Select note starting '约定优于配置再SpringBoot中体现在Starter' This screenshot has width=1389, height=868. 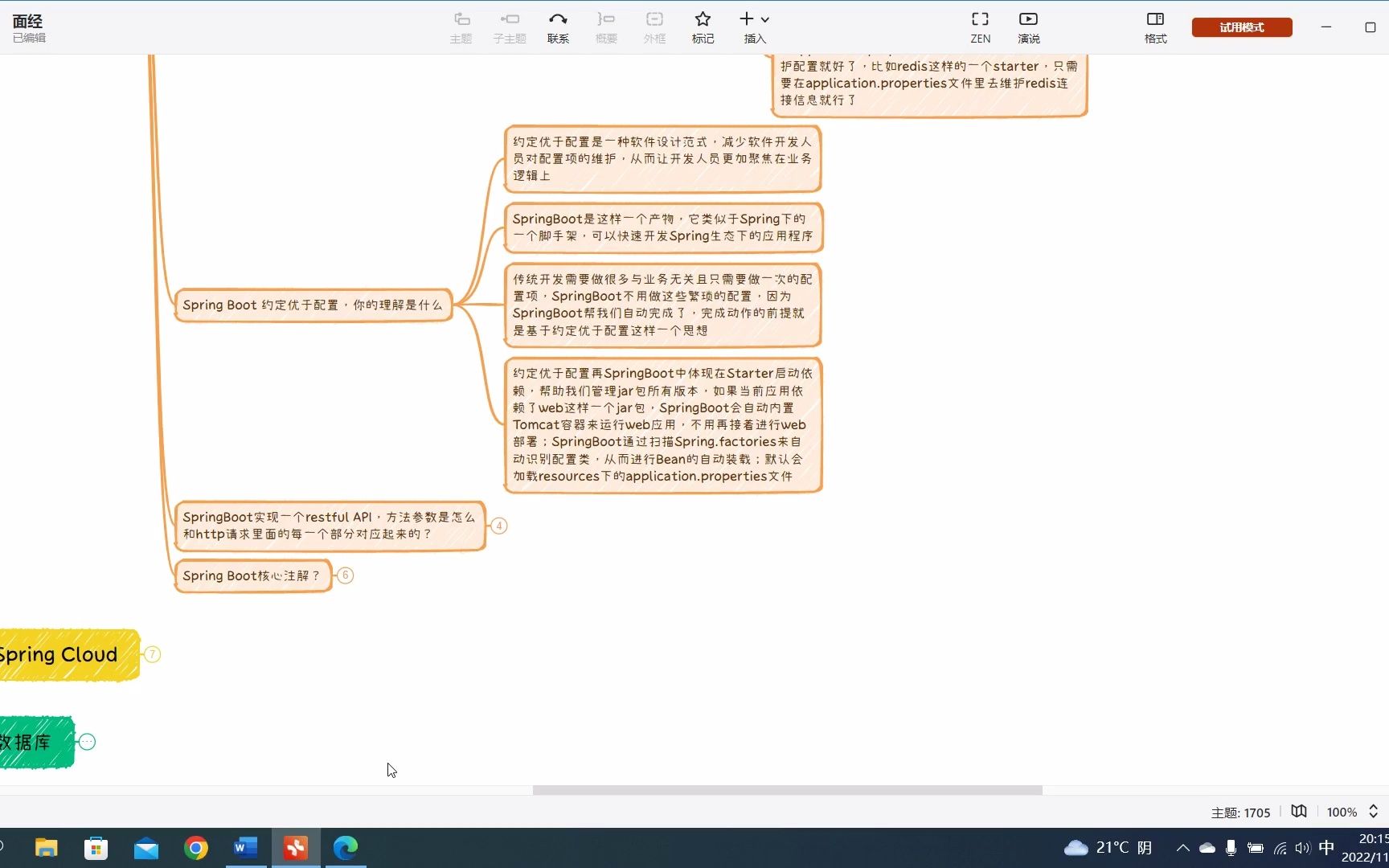point(663,424)
